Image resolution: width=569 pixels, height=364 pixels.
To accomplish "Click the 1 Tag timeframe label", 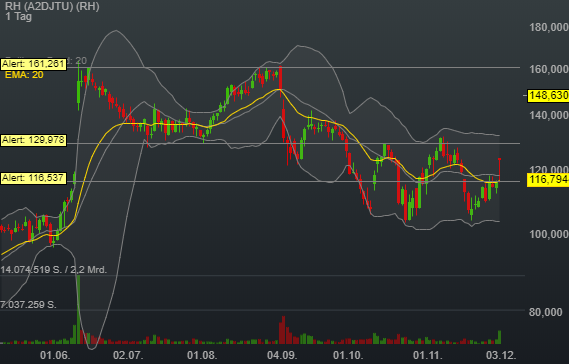I will tap(19, 16).
